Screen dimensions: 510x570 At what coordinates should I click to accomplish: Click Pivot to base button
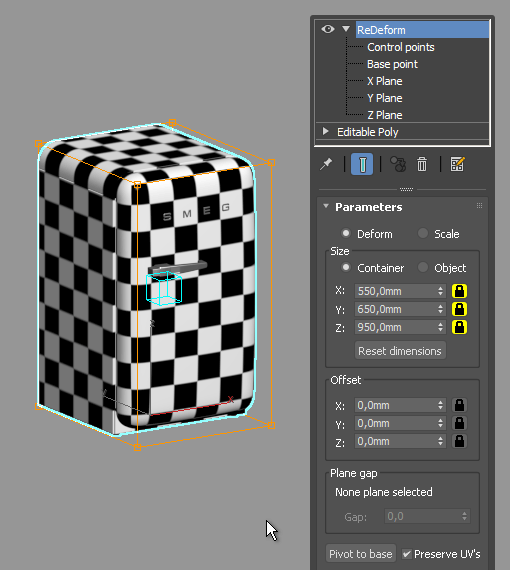[361, 554]
